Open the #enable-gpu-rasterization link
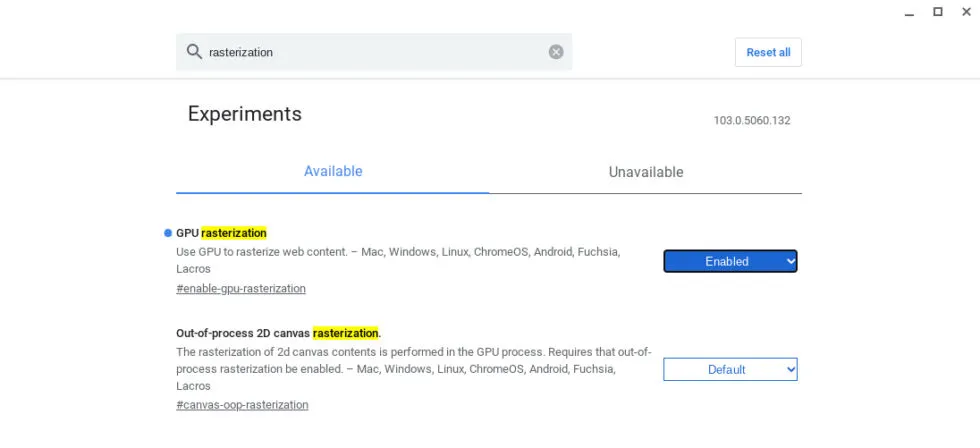The image size is (980, 448). [241, 289]
